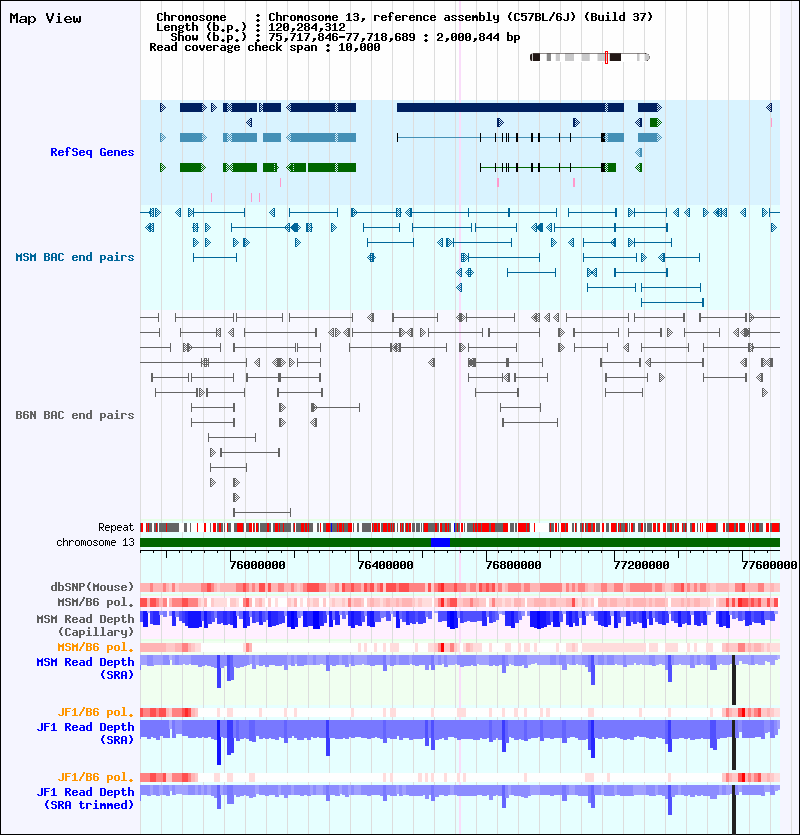Screen dimensions: 800x835
Task: Click Read coverage check span value 10,000
Action: 360,47
